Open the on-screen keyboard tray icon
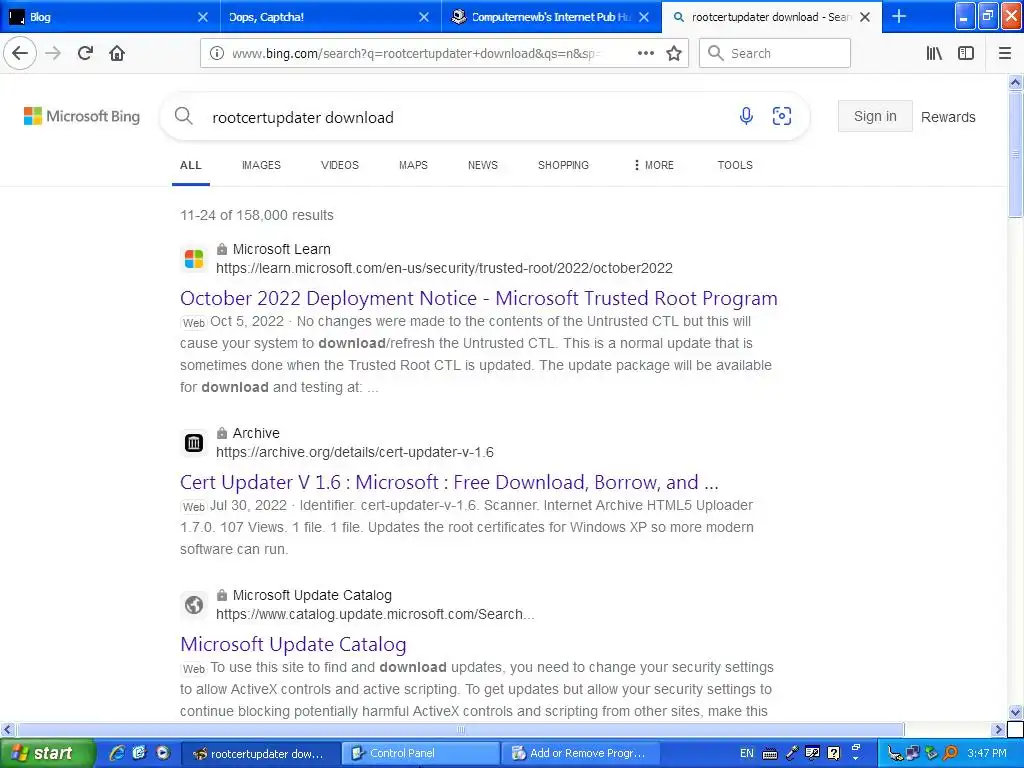This screenshot has height=768, width=1024. point(770,754)
